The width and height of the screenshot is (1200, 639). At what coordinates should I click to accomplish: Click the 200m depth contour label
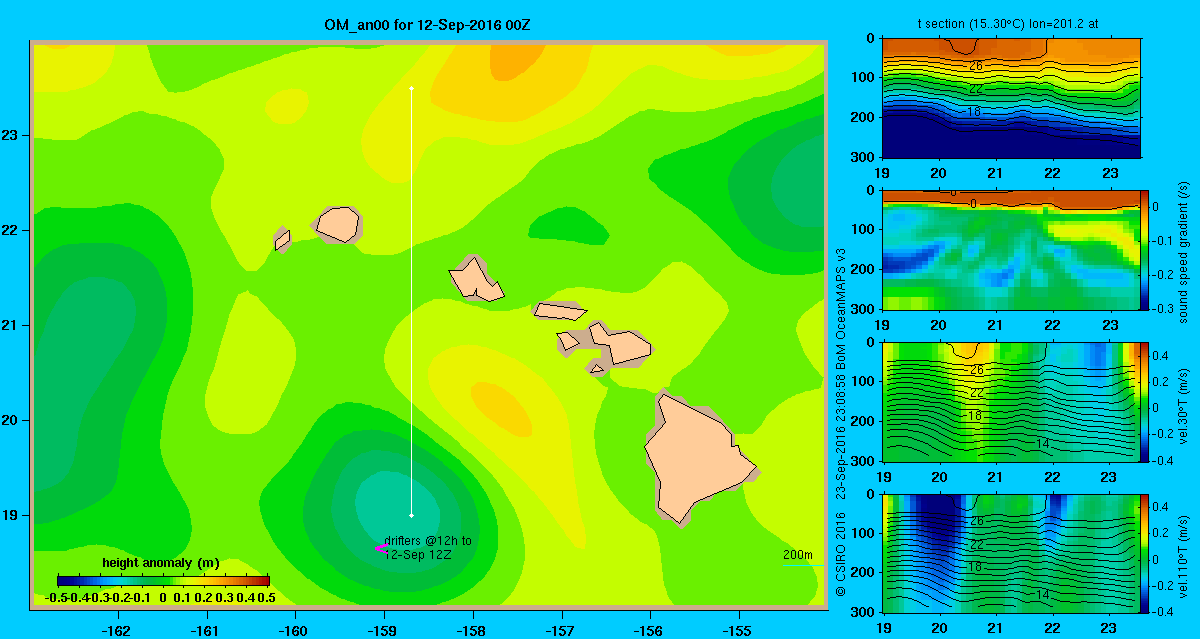[797, 554]
